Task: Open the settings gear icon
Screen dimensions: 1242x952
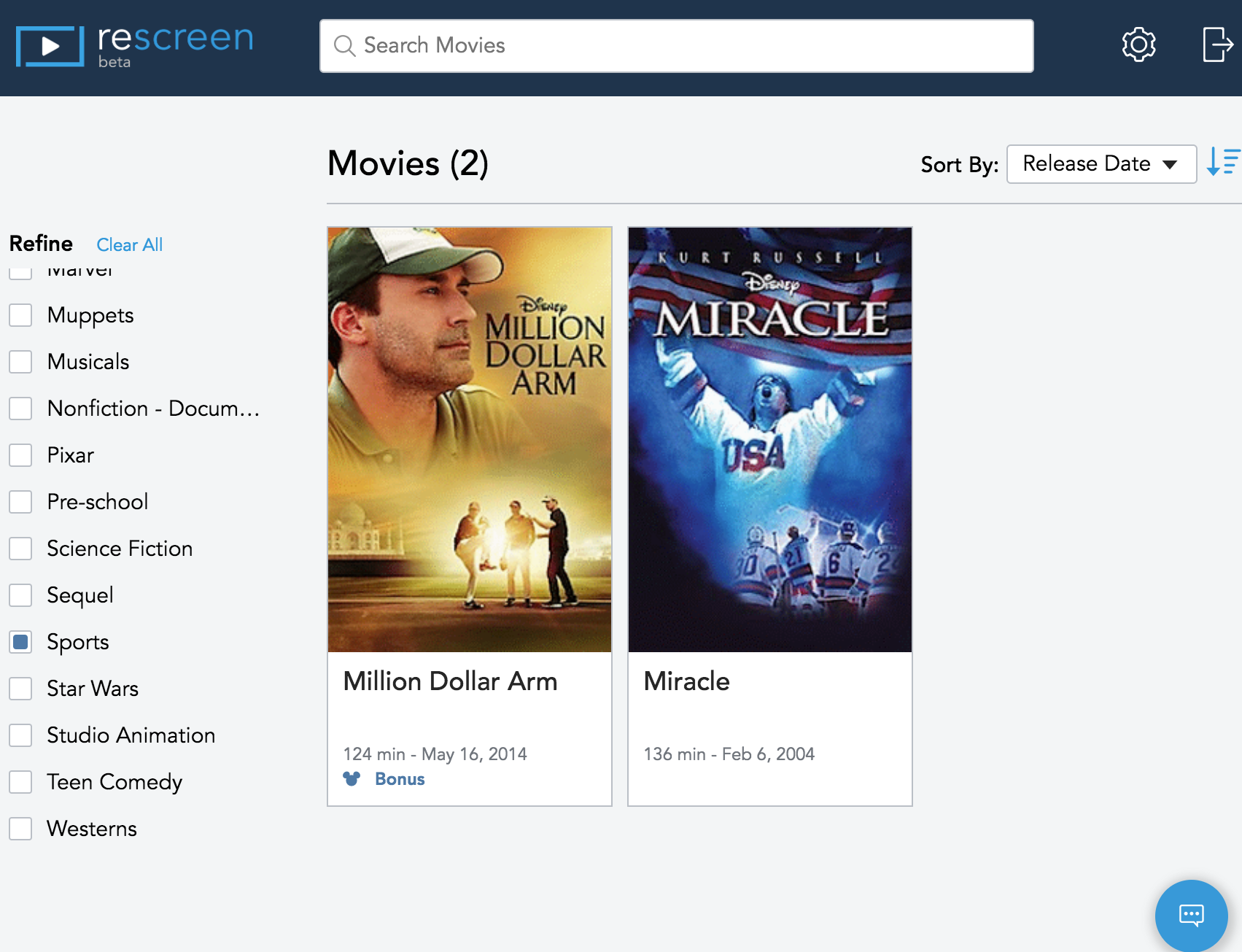Action: tap(1138, 45)
